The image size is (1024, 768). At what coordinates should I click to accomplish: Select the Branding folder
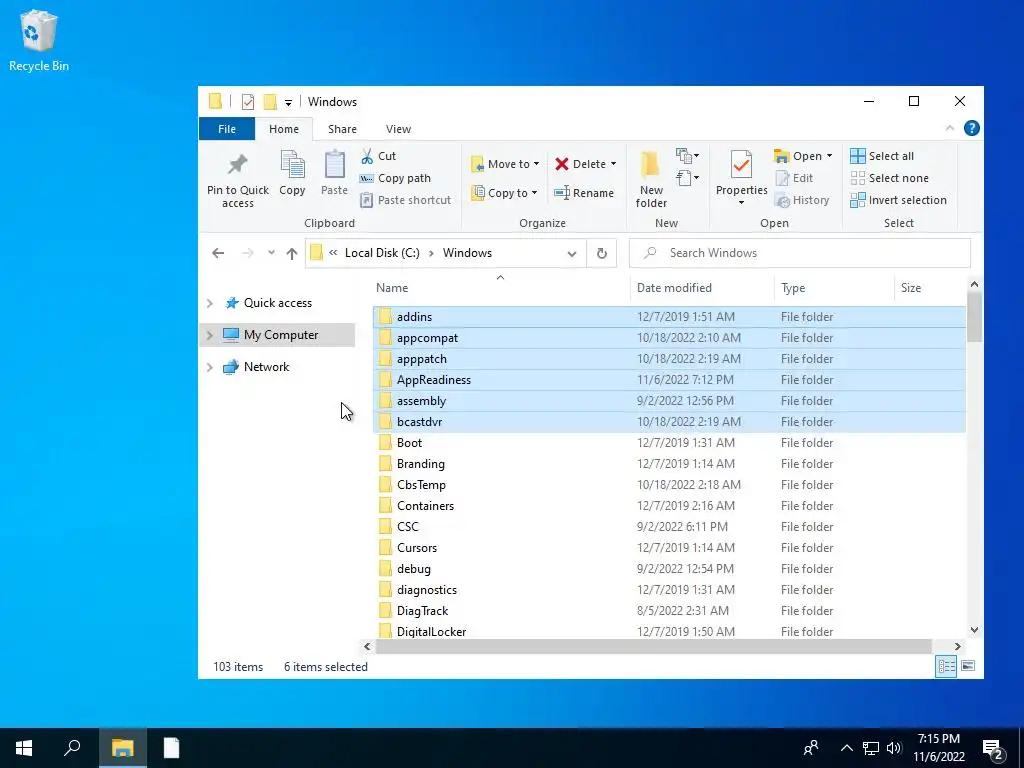(669, 464)
